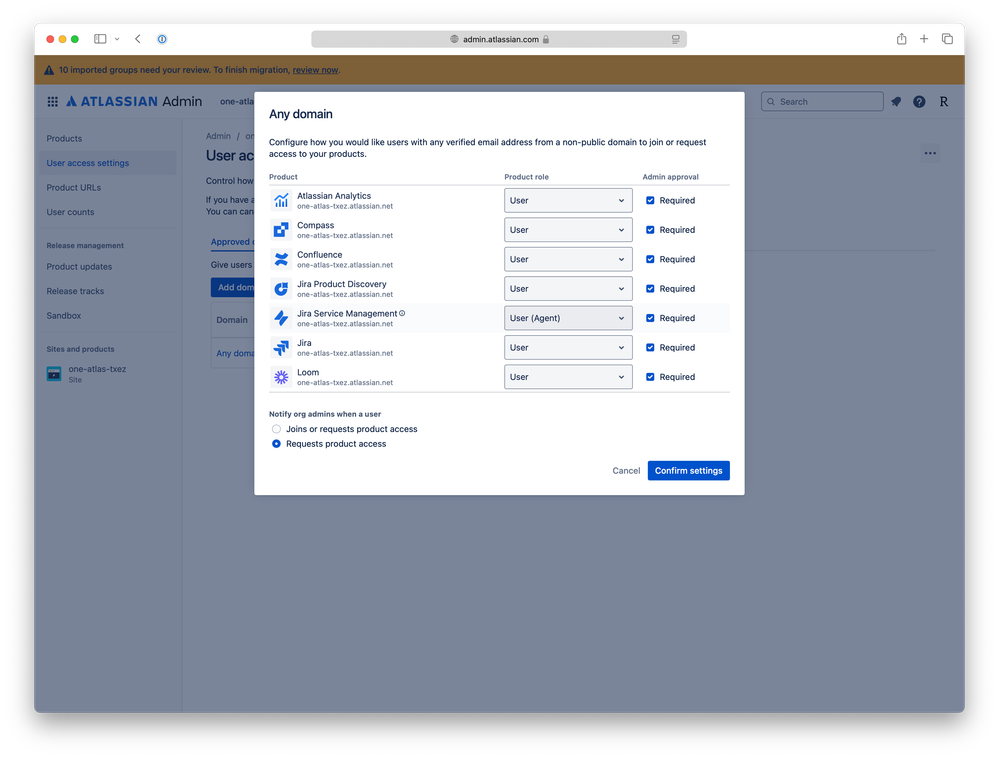Click the Jira Service Management icon

[x=281, y=318]
